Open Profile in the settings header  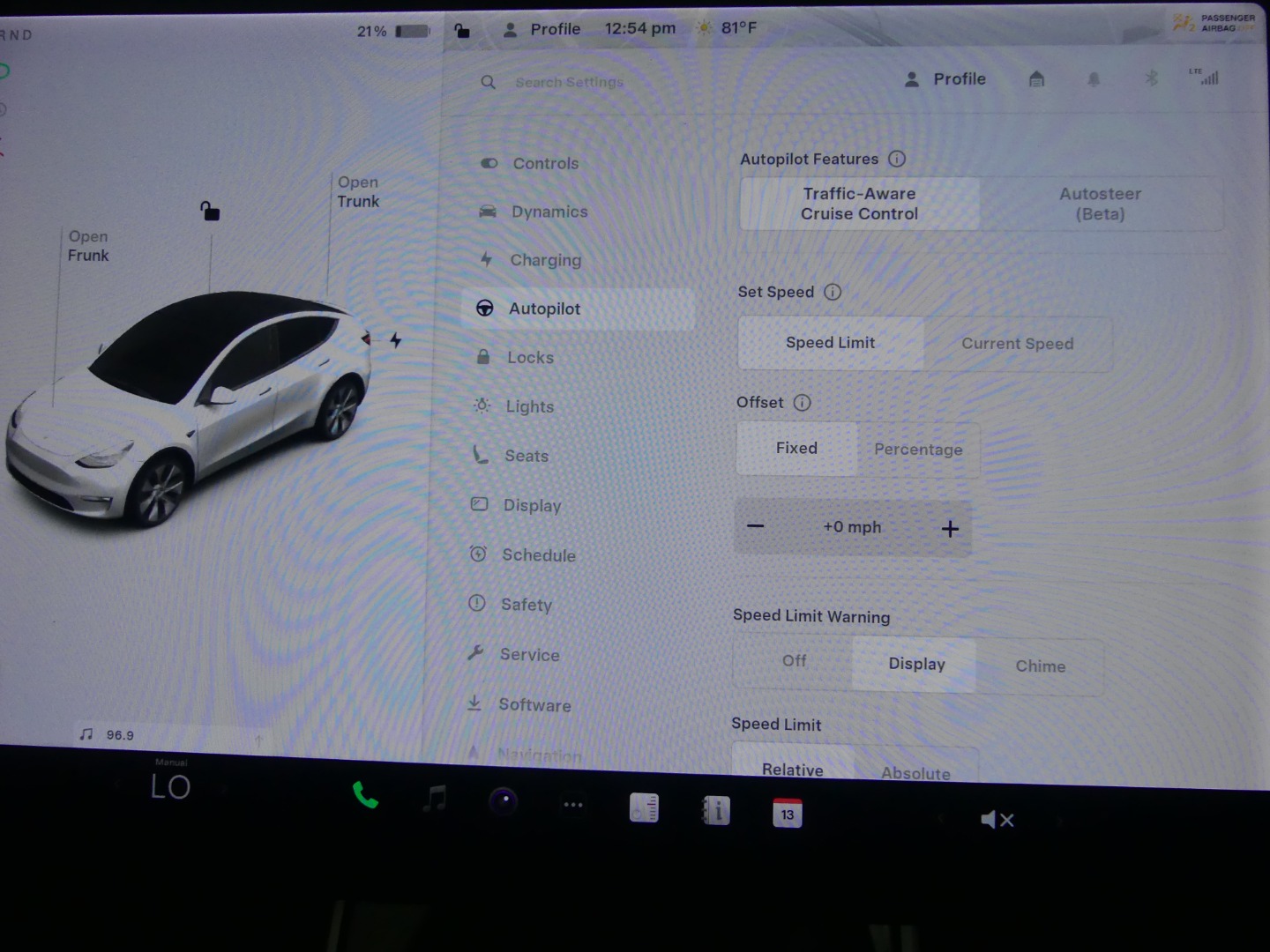tap(945, 79)
